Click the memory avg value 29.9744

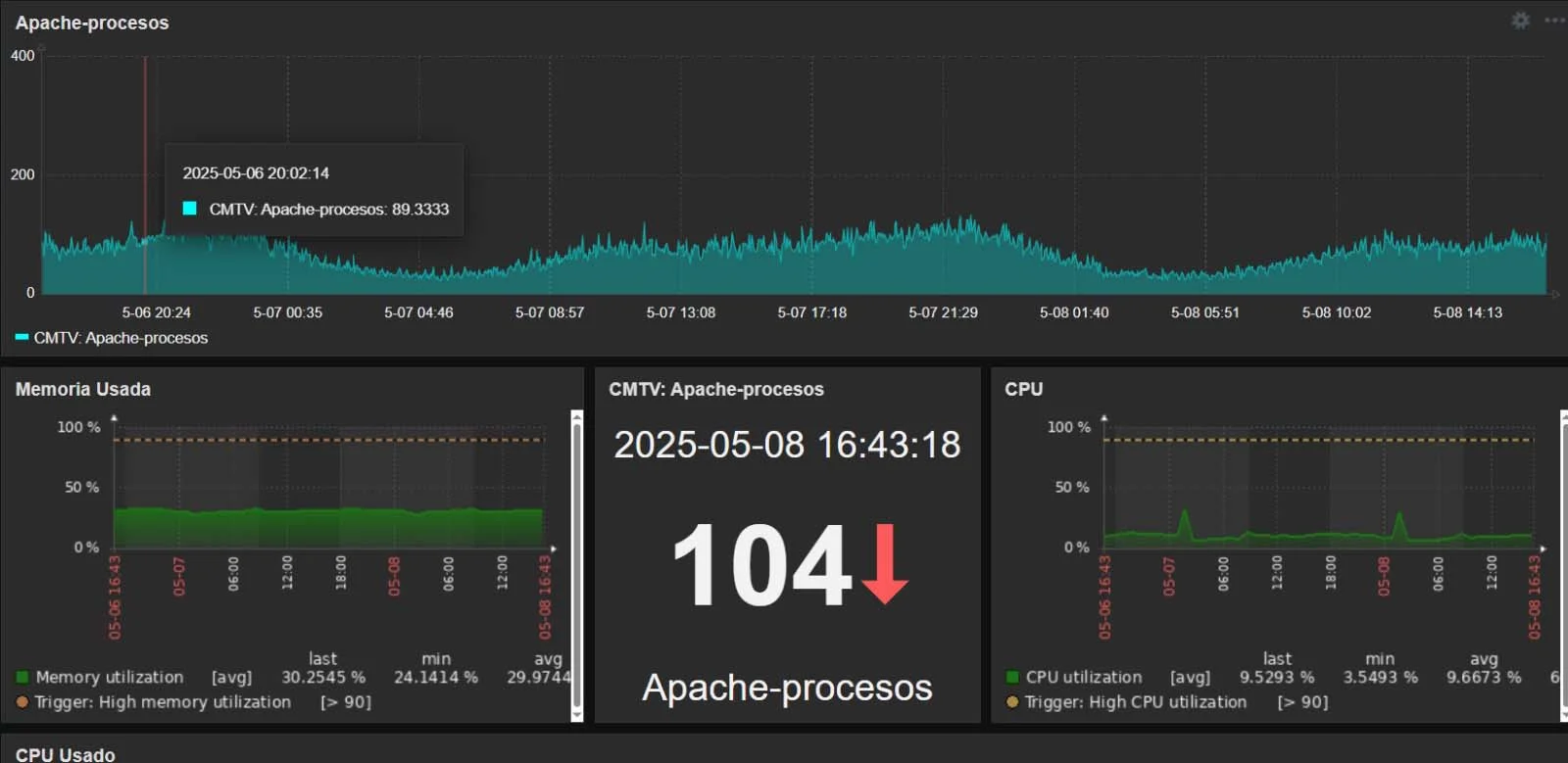click(538, 677)
